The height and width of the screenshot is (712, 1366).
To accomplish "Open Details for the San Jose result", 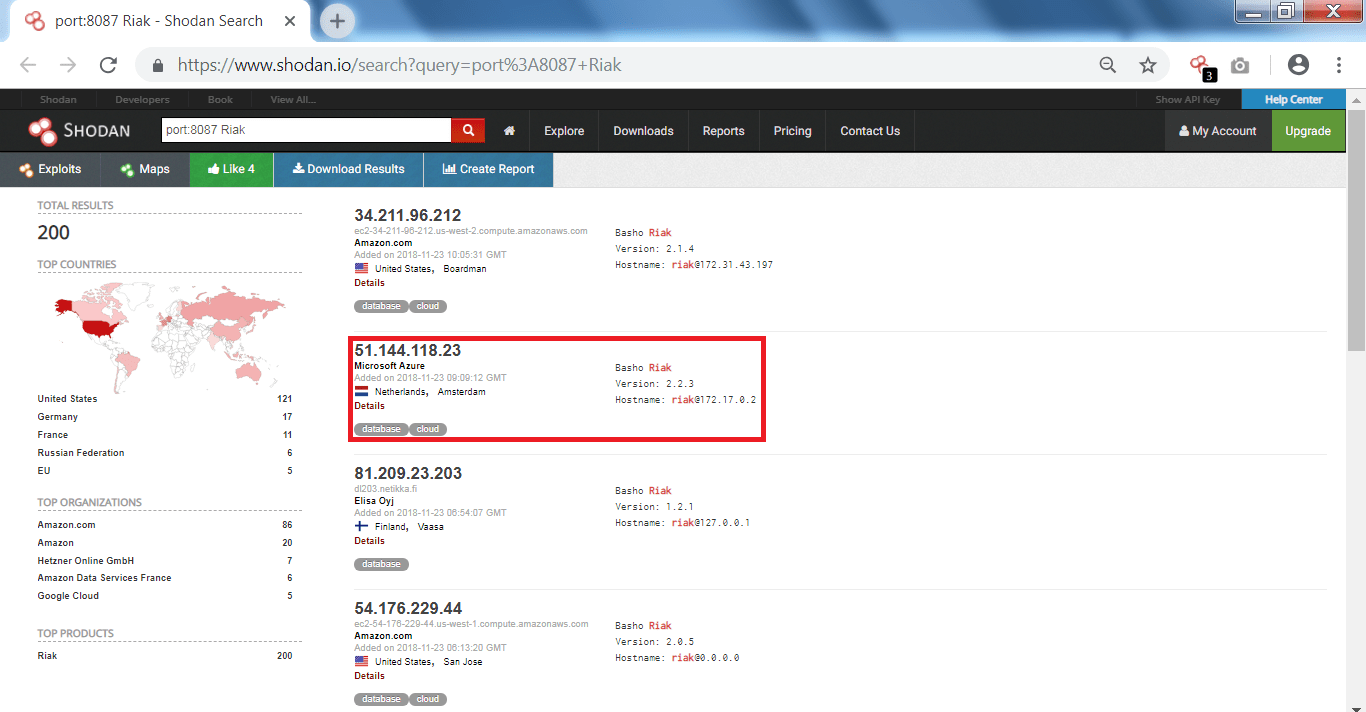I will (369, 675).
